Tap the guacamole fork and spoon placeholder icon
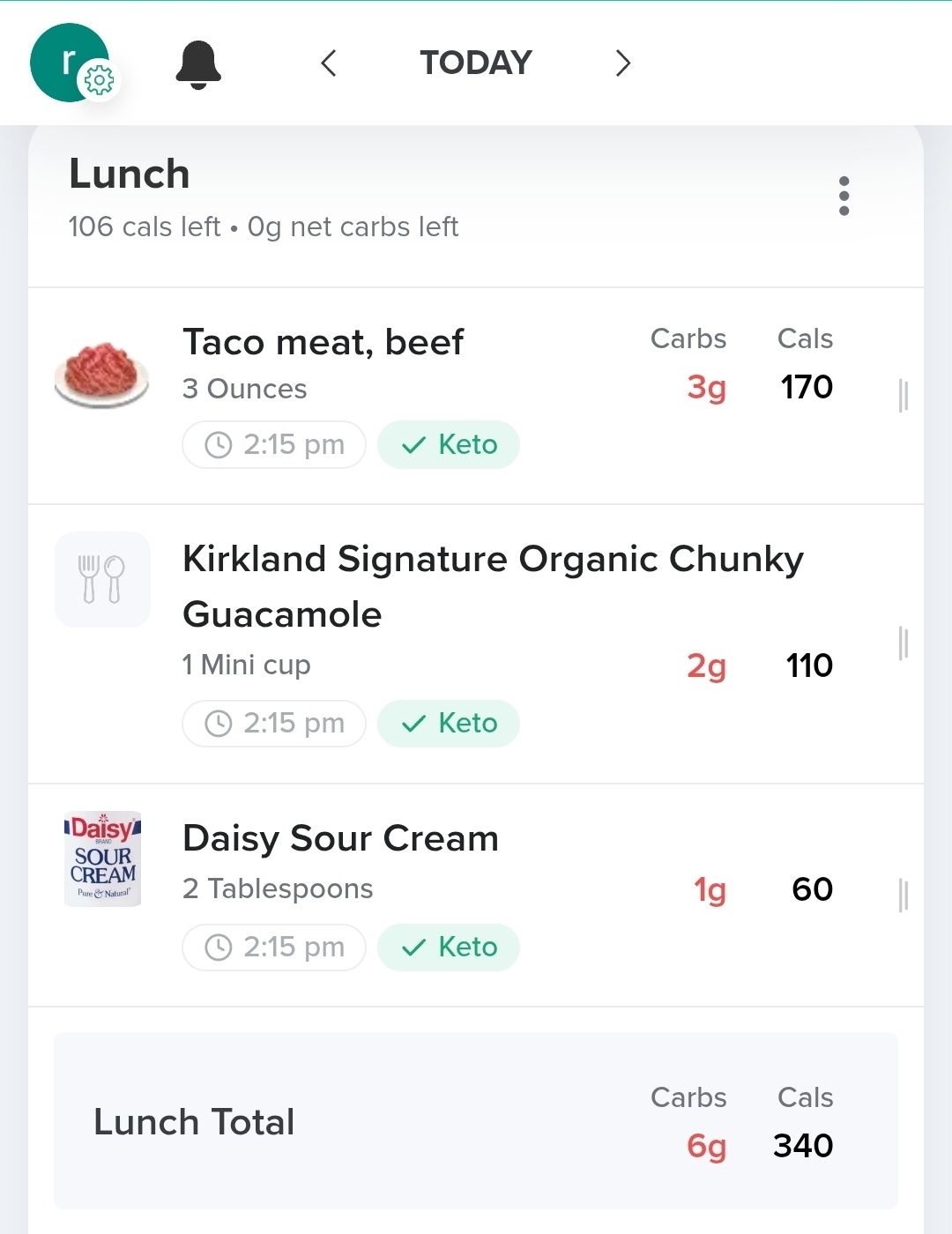The width and height of the screenshot is (952, 1234). [x=102, y=579]
